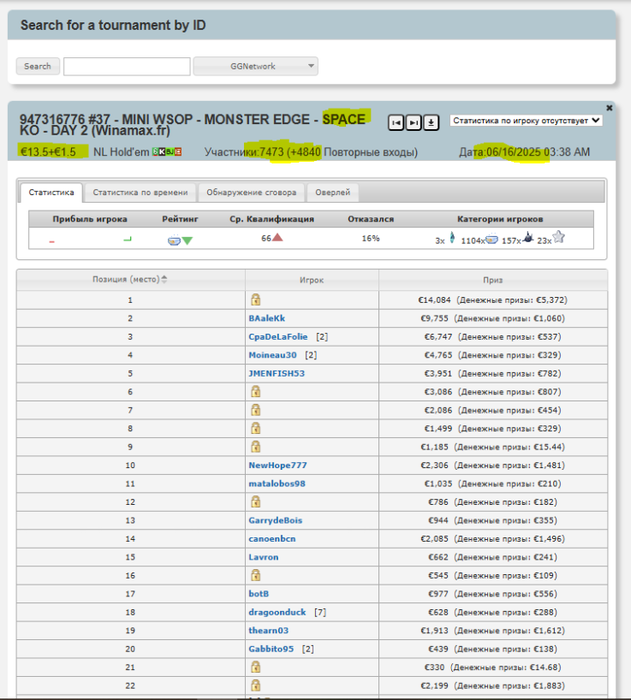Click the Игрок column header
Image resolution: width=631 pixels, height=700 pixels.
click(312, 280)
